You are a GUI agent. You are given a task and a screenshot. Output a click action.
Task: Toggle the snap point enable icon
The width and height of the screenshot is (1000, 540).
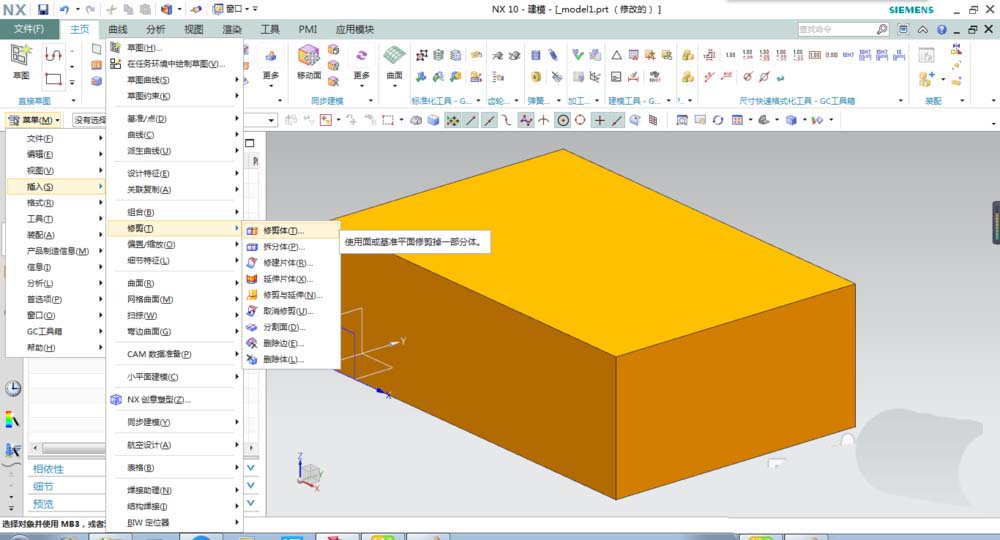pos(452,120)
